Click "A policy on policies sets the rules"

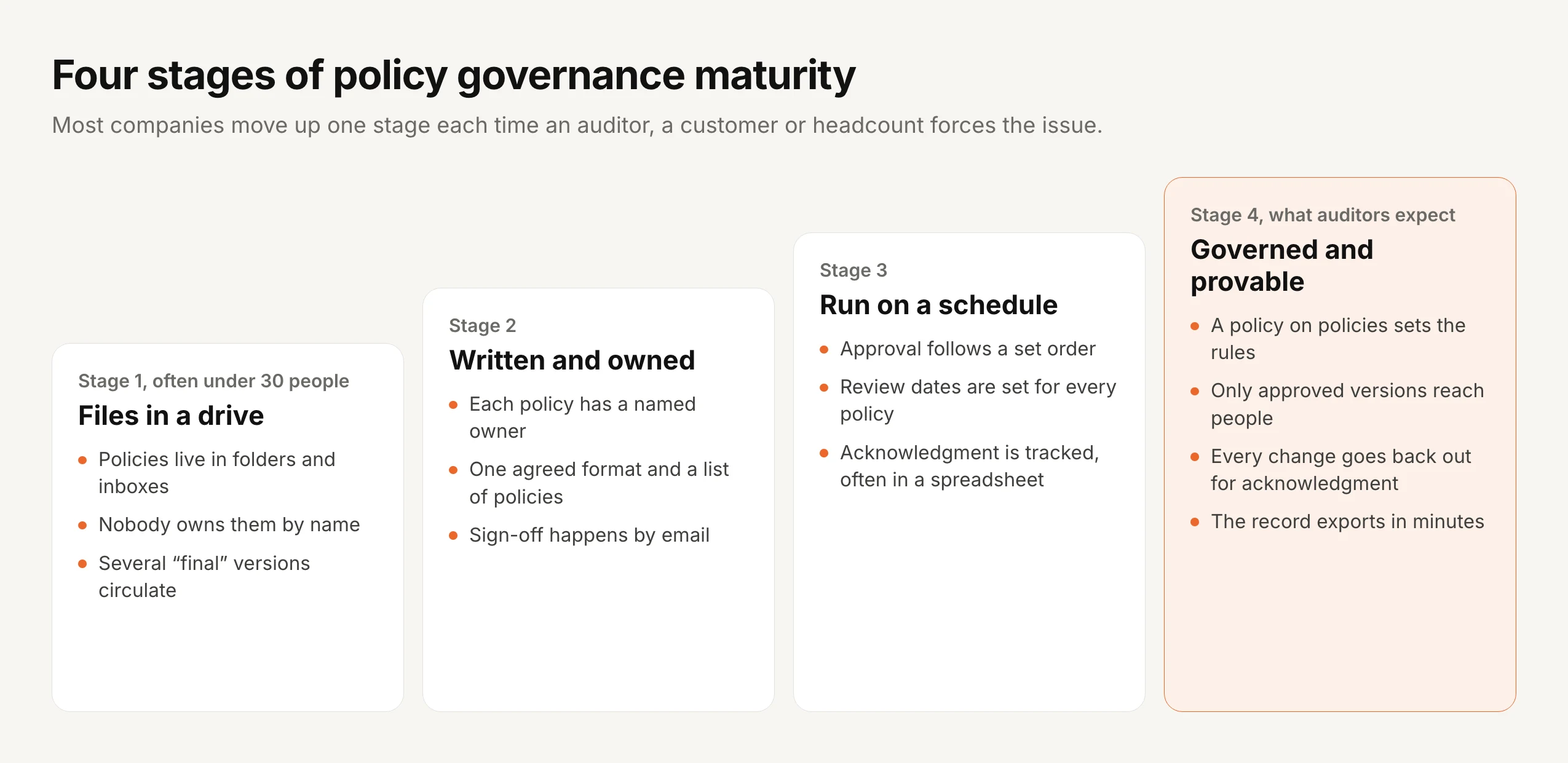pos(1338,339)
